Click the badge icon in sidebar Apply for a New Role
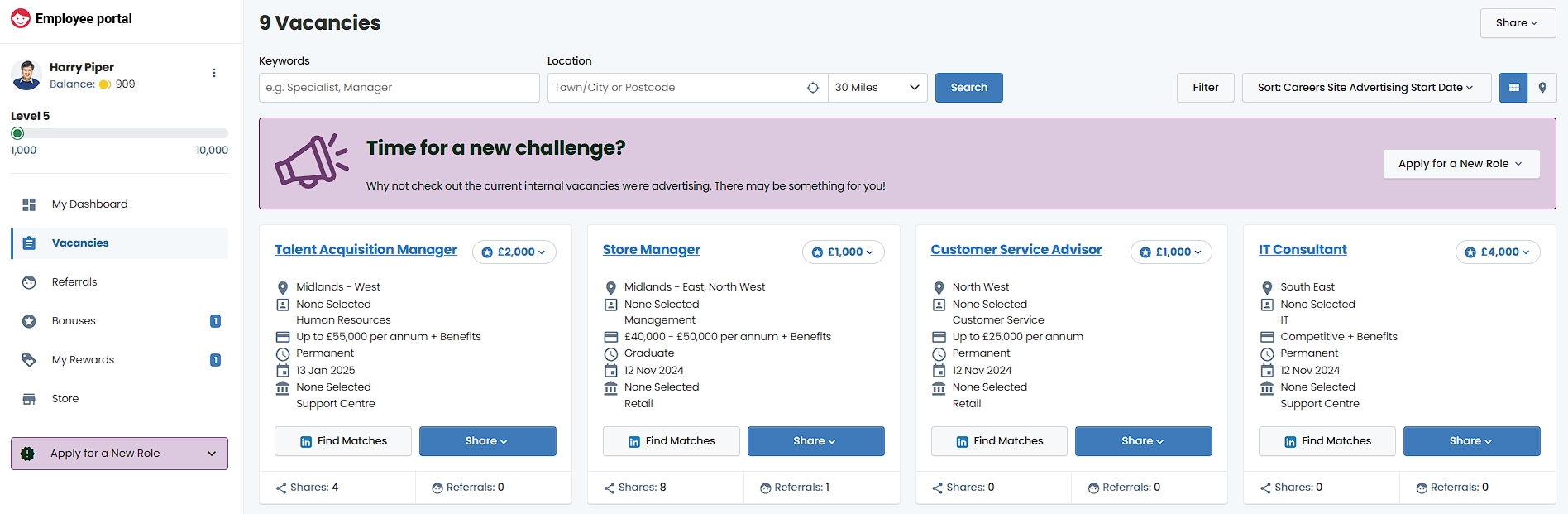The width and height of the screenshot is (1568, 514). coord(27,454)
